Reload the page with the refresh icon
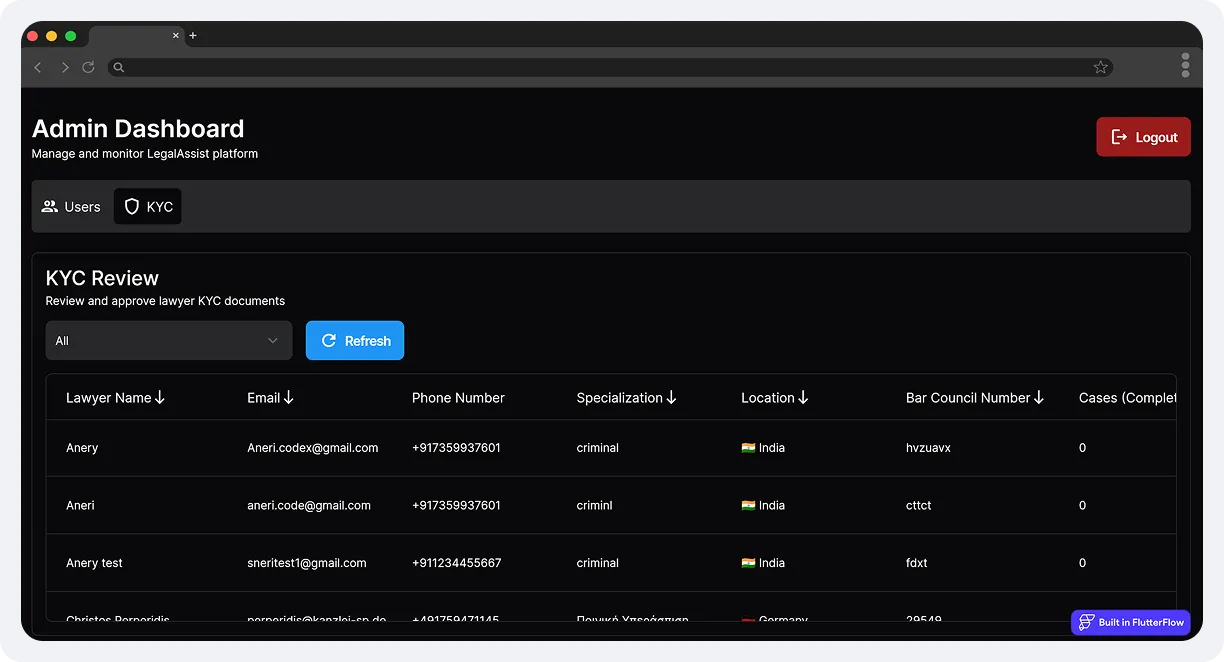 [x=88, y=67]
